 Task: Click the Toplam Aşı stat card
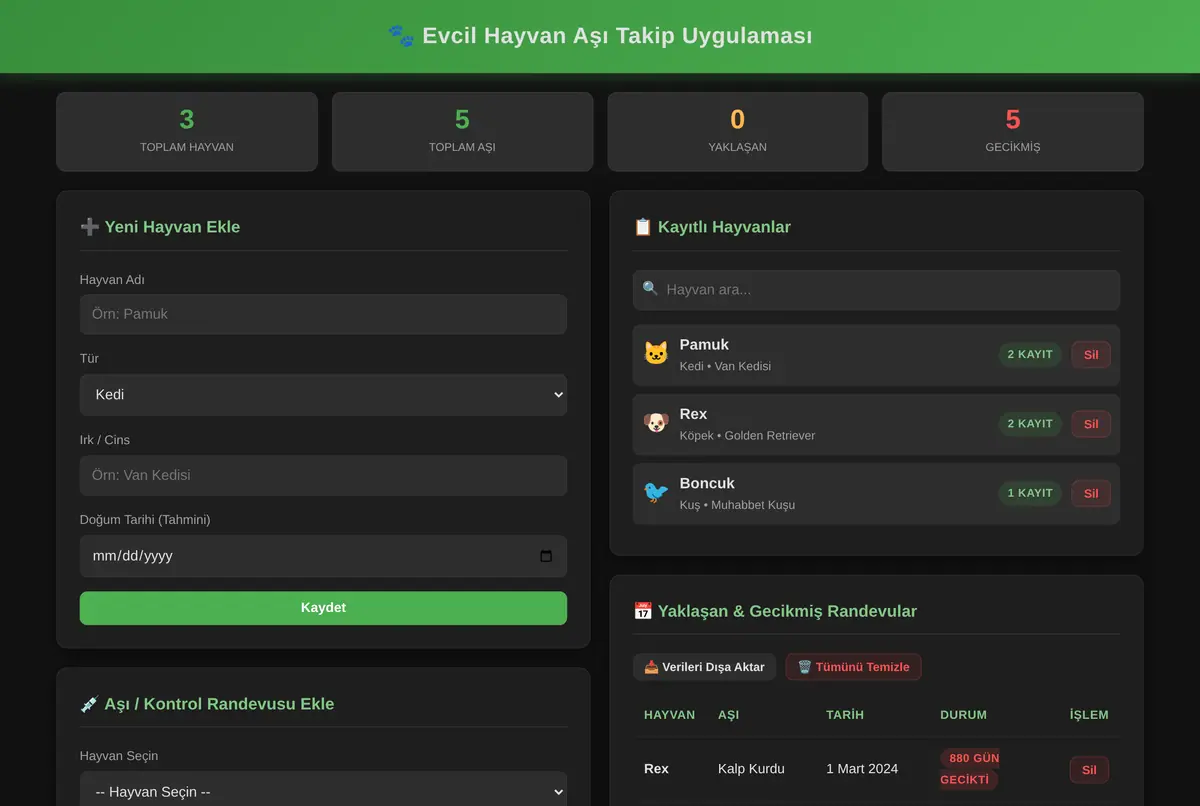pyautogui.click(x=462, y=132)
